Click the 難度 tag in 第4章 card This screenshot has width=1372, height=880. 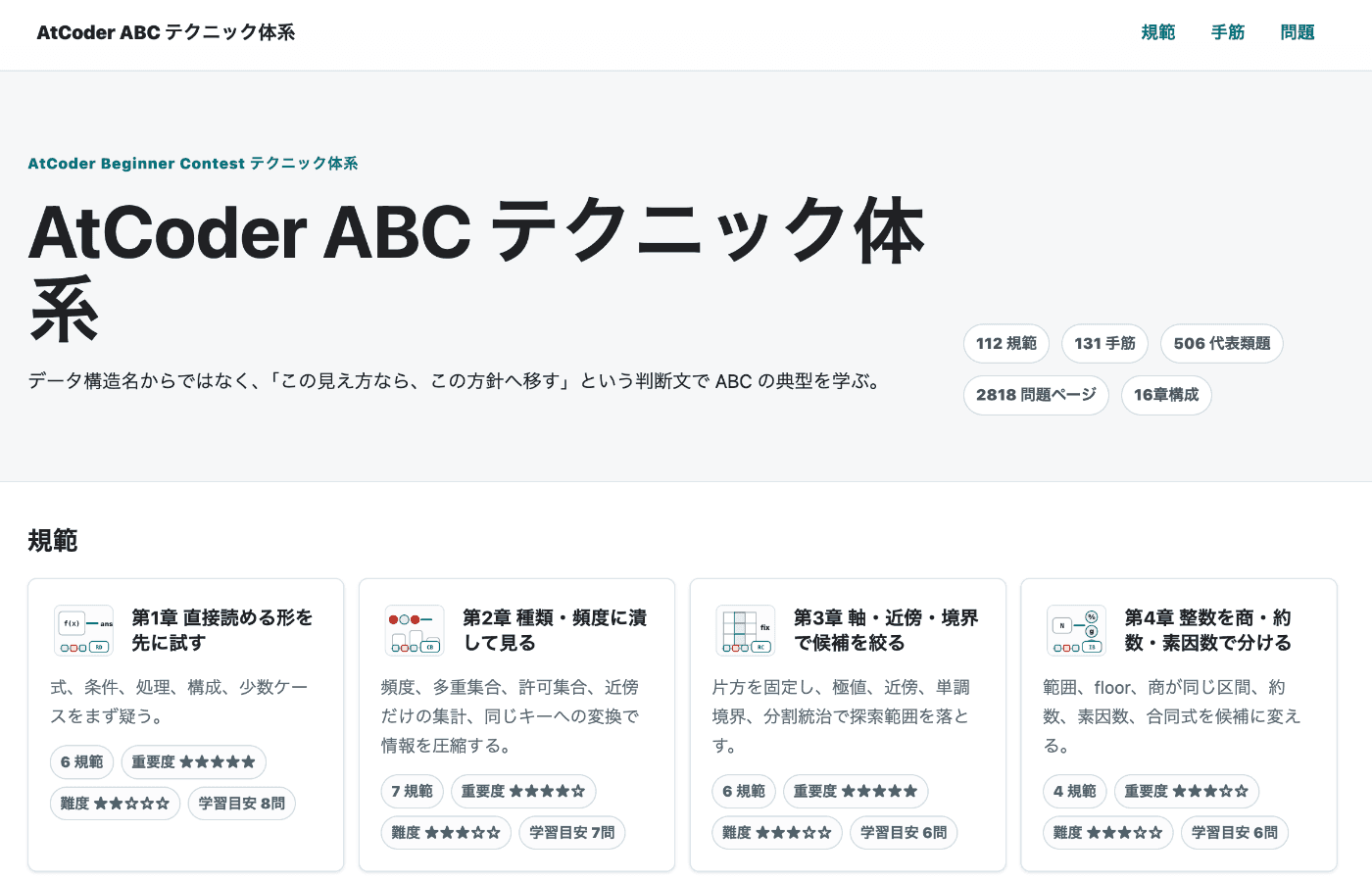coord(1108,833)
